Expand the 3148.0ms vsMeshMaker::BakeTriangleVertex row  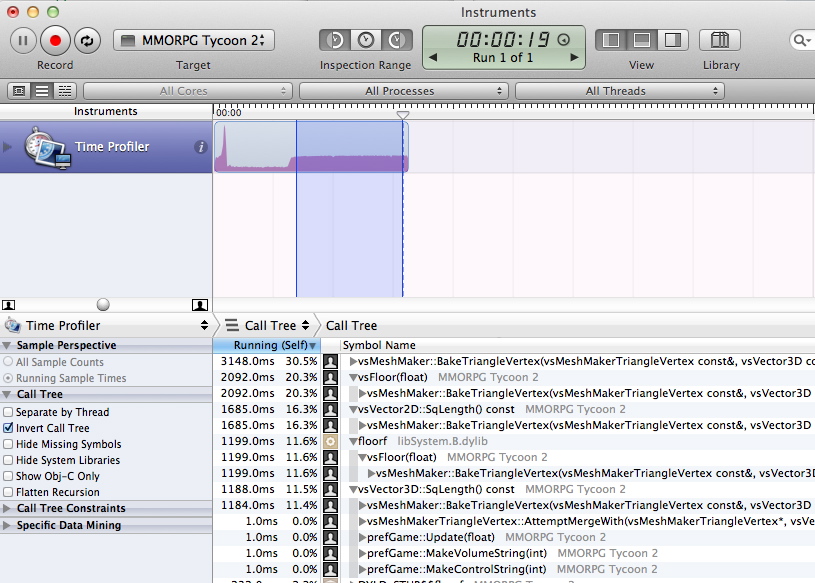(x=353, y=361)
